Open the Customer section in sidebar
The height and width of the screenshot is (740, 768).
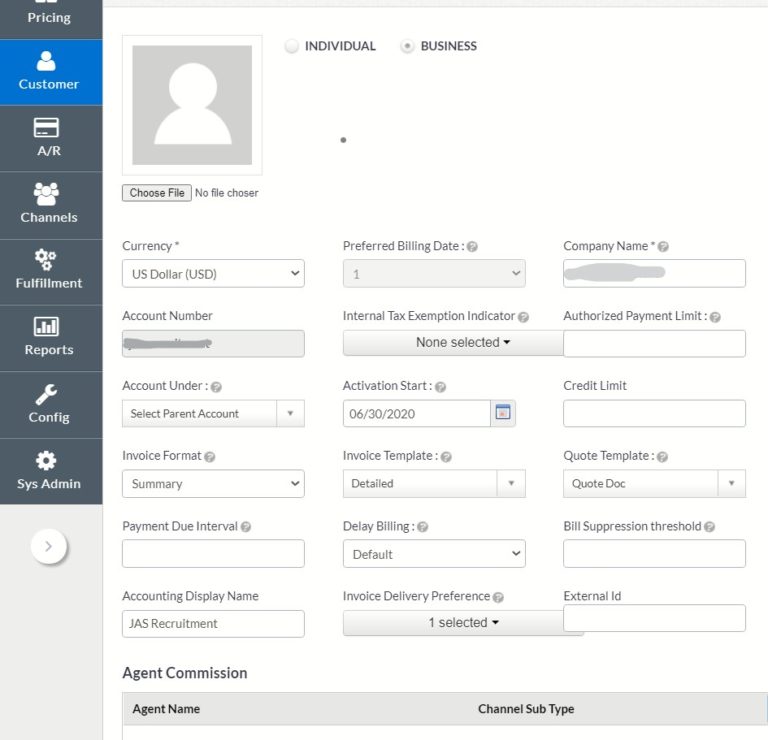[49, 72]
